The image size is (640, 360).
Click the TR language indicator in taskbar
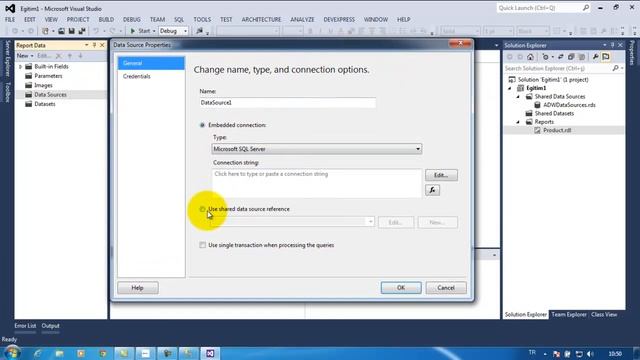[532, 353]
